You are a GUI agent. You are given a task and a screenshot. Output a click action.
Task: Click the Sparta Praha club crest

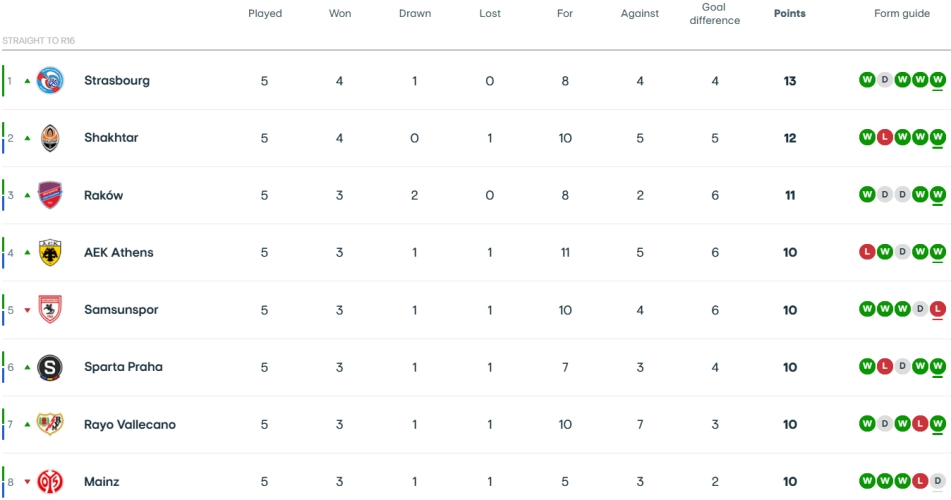(50, 367)
